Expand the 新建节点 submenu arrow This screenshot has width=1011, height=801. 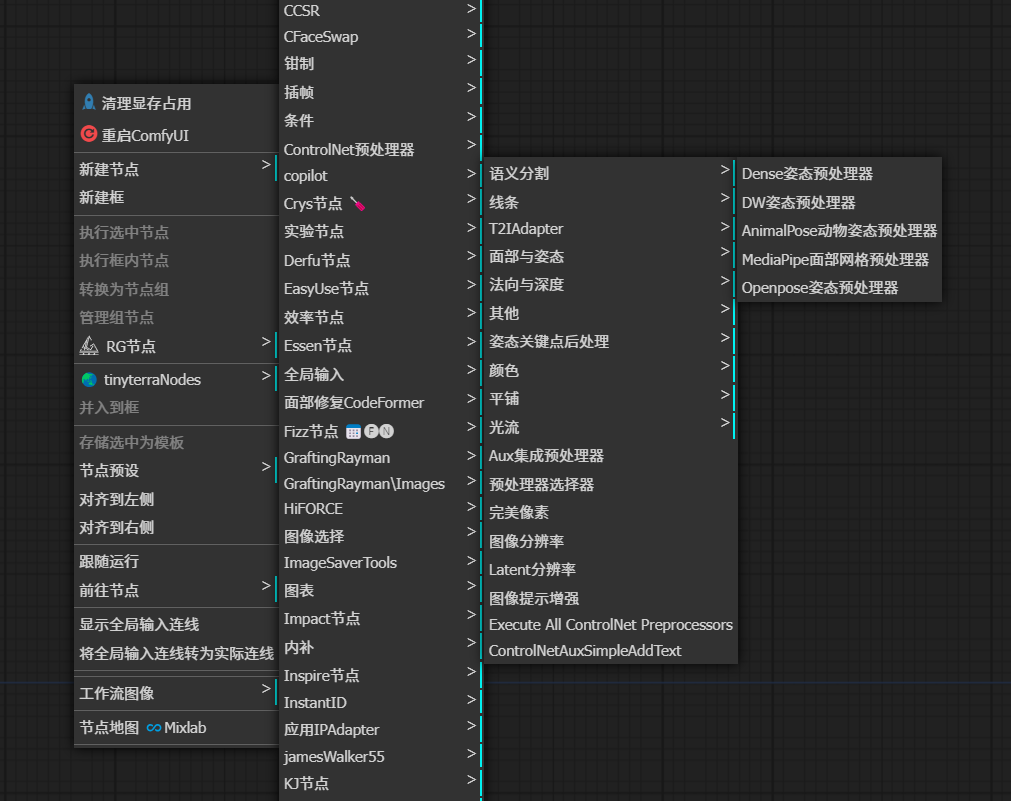tap(266, 165)
